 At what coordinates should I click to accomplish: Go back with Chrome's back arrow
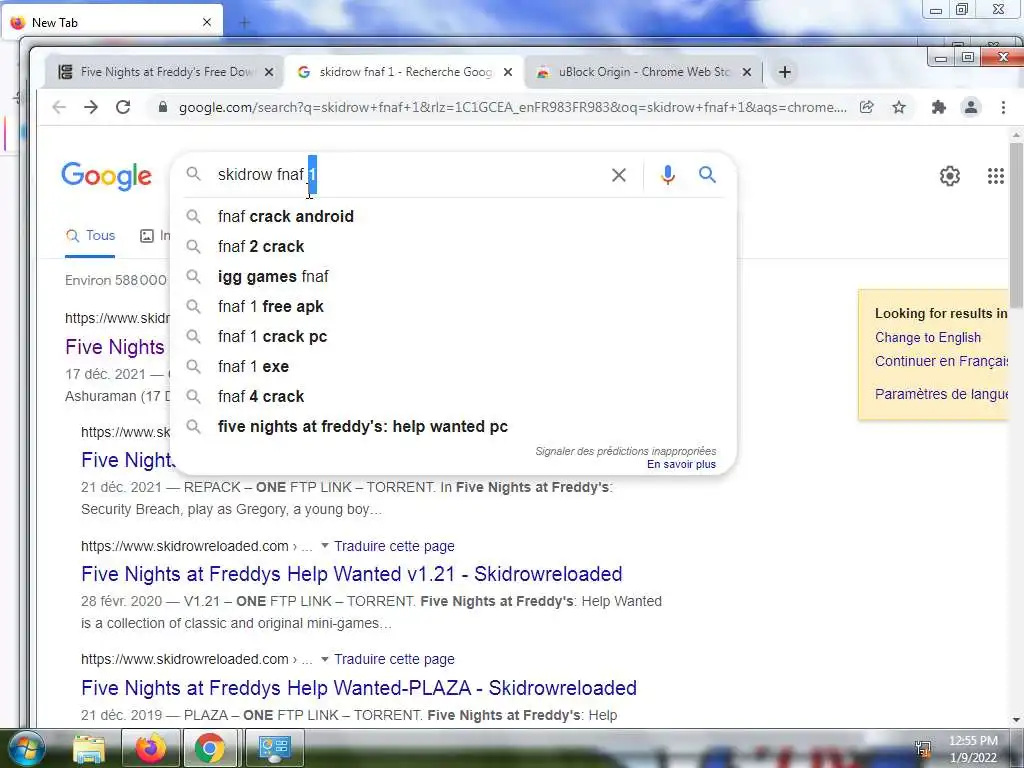pyautogui.click(x=59, y=107)
